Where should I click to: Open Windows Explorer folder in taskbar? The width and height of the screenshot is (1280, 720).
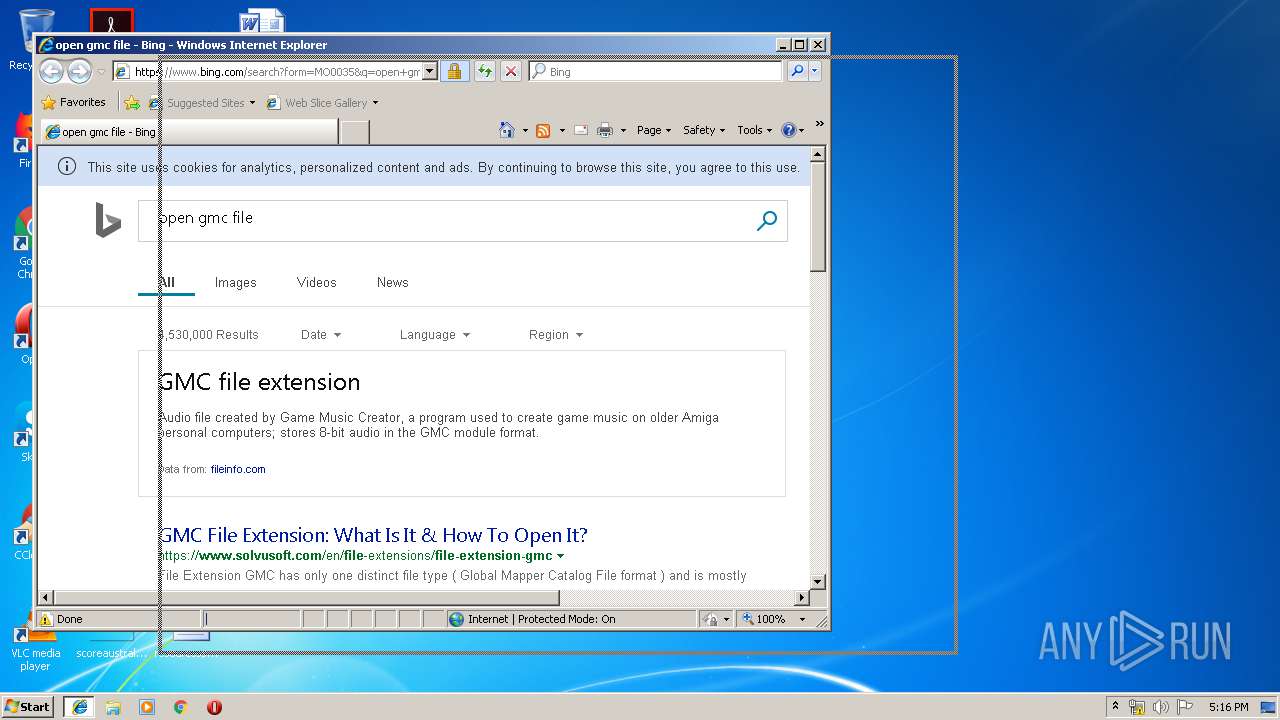coord(113,707)
